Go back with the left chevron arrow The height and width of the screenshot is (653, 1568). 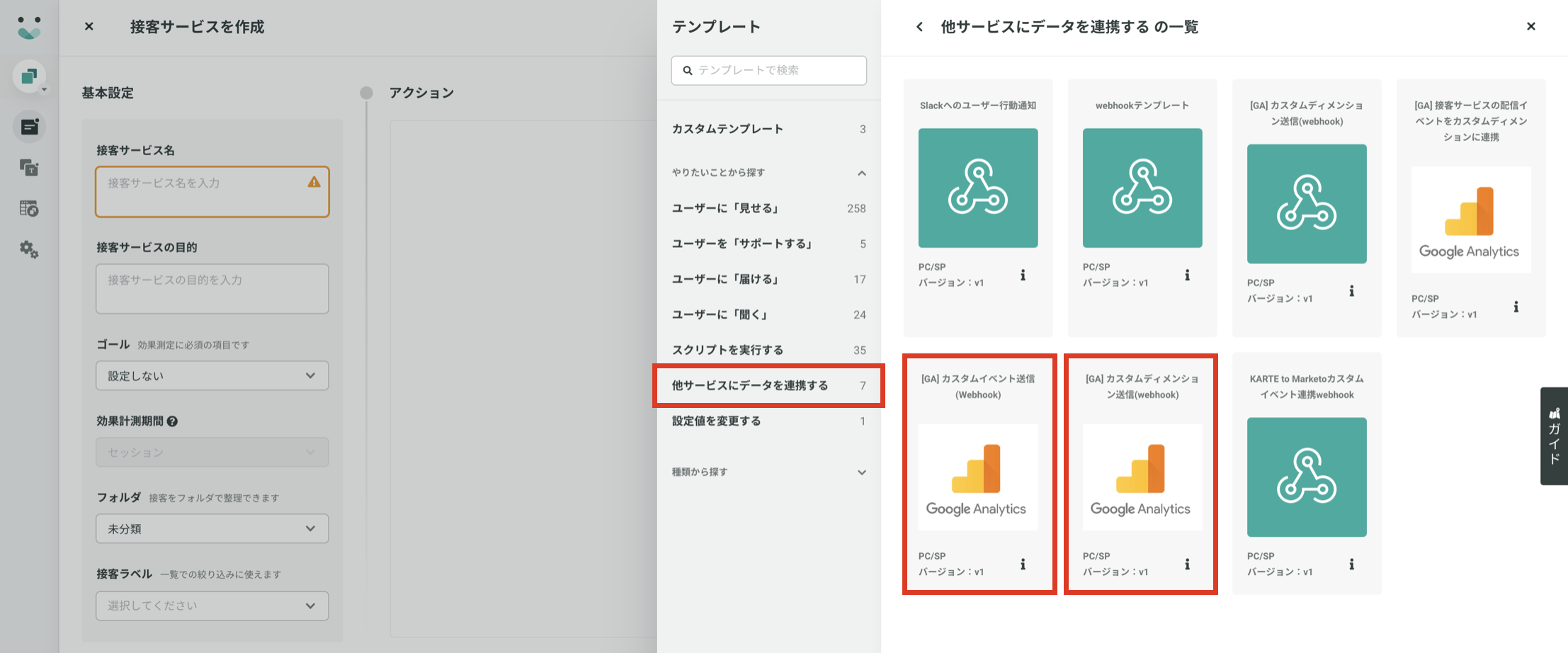tap(919, 26)
